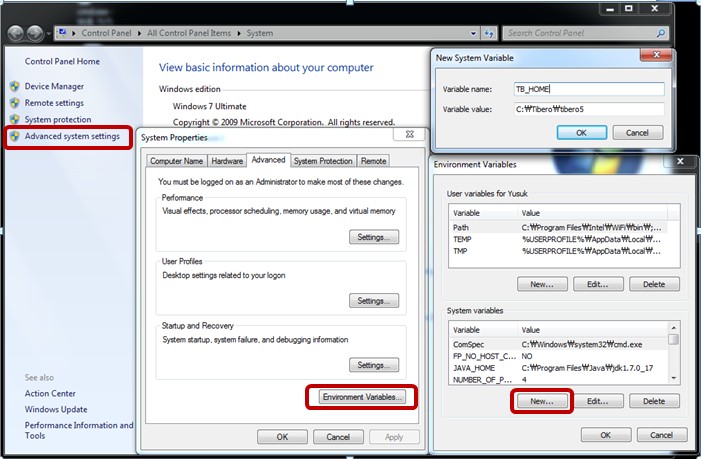Select the System Protection tab

[x=322, y=161]
